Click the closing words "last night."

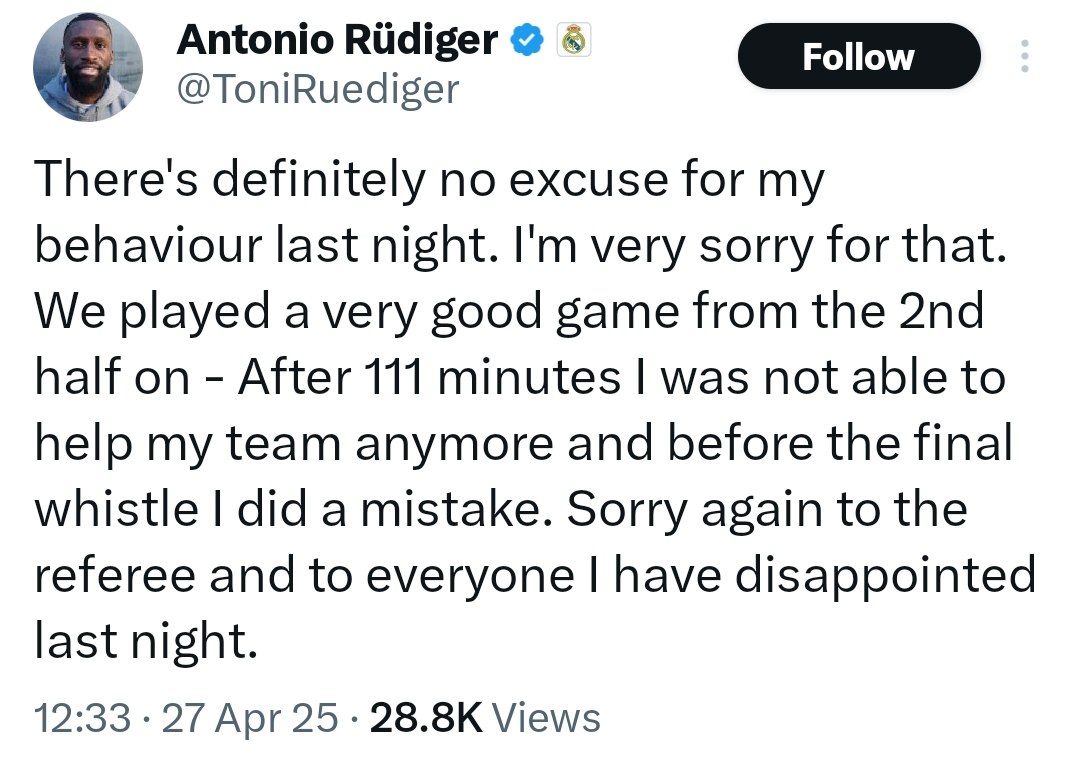tap(146, 641)
